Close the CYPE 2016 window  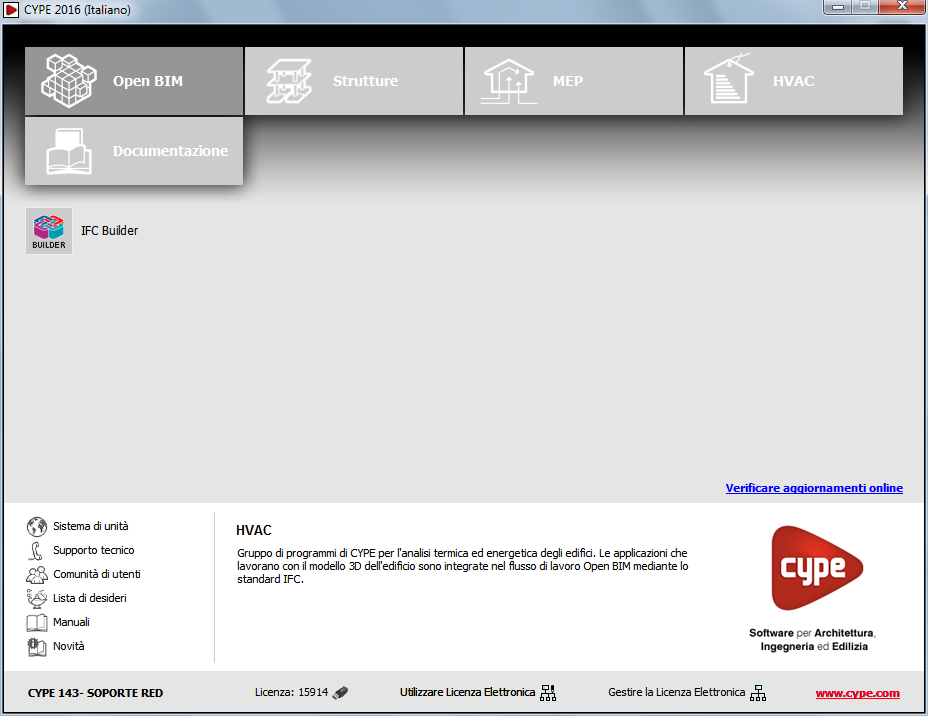(x=902, y=7)
